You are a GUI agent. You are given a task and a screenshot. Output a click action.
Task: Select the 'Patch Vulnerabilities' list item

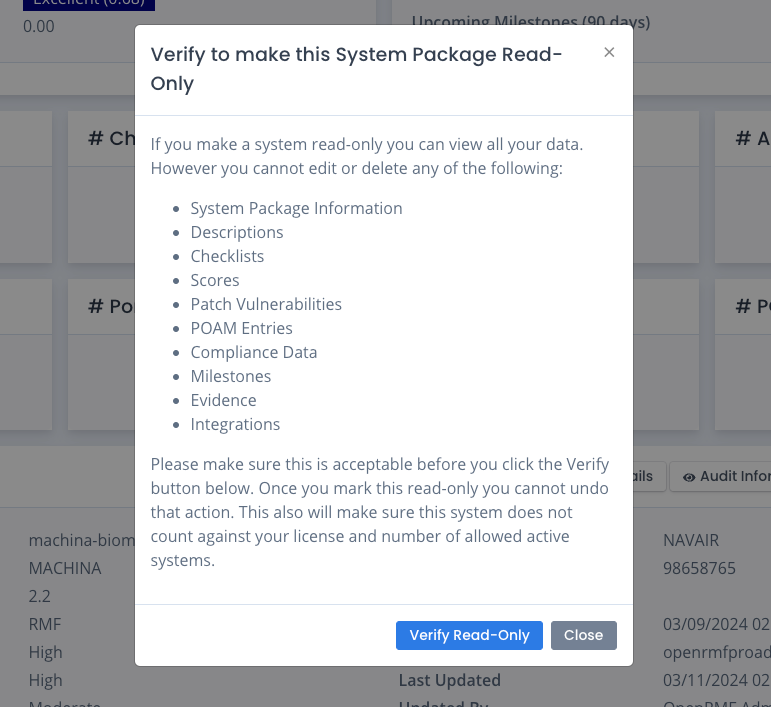point(266,304)
